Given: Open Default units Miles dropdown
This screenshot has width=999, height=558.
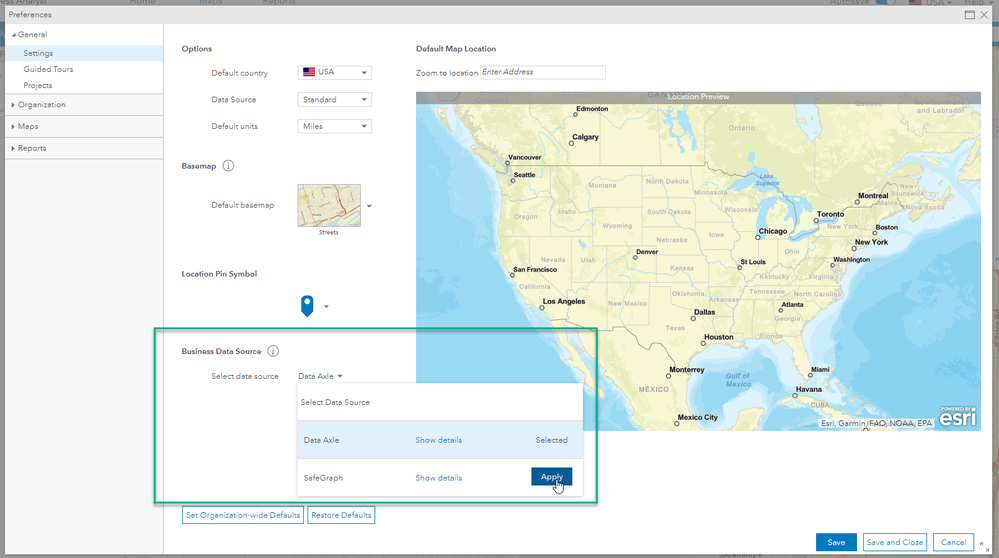Looking at the screenshot, I should click(334, 126).
